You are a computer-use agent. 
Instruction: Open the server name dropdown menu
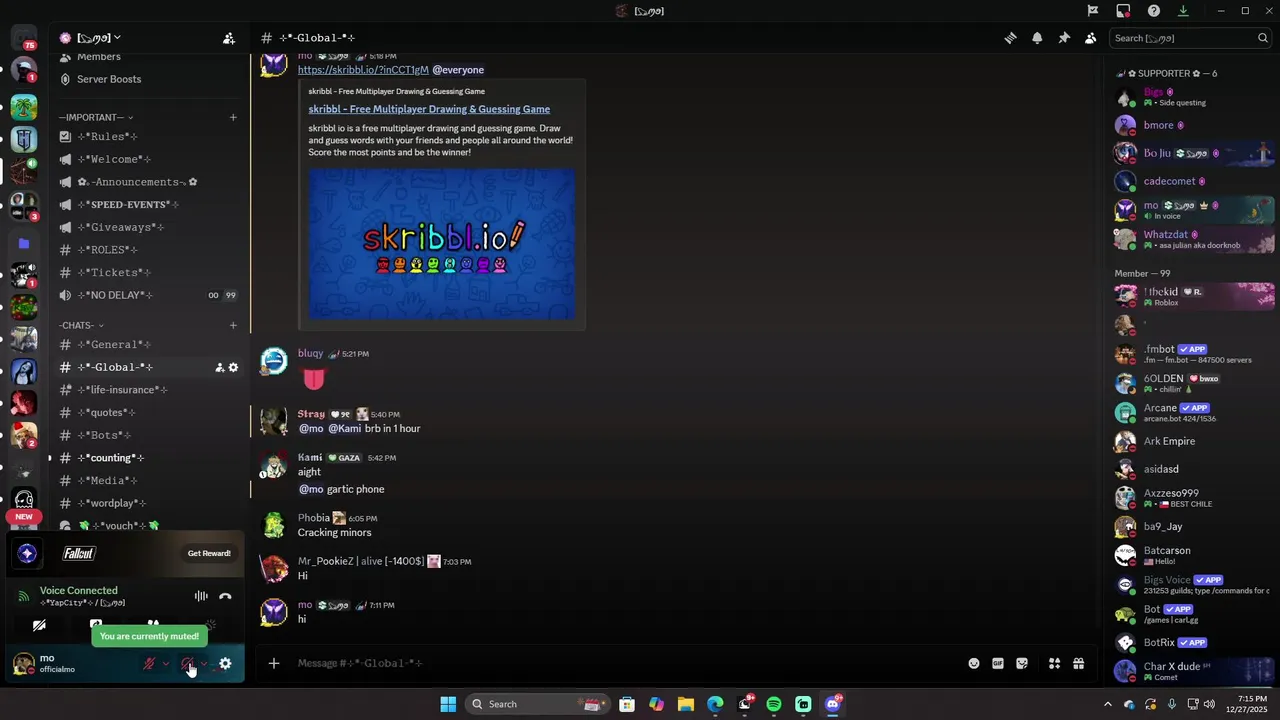click(98, 38)
